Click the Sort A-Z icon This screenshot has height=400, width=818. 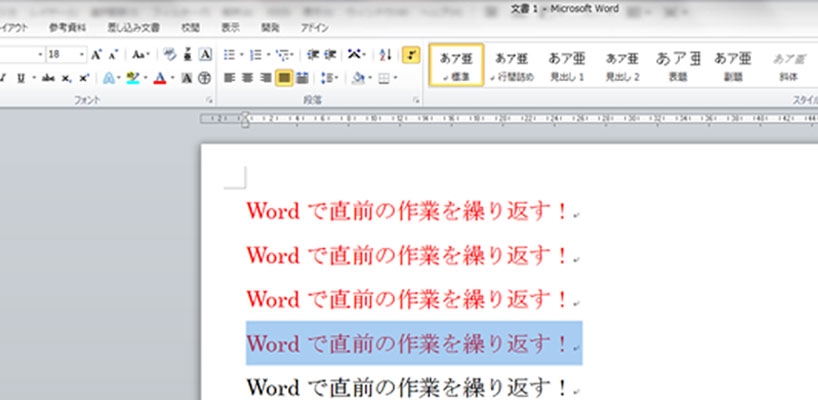click(x=386, y=54)
